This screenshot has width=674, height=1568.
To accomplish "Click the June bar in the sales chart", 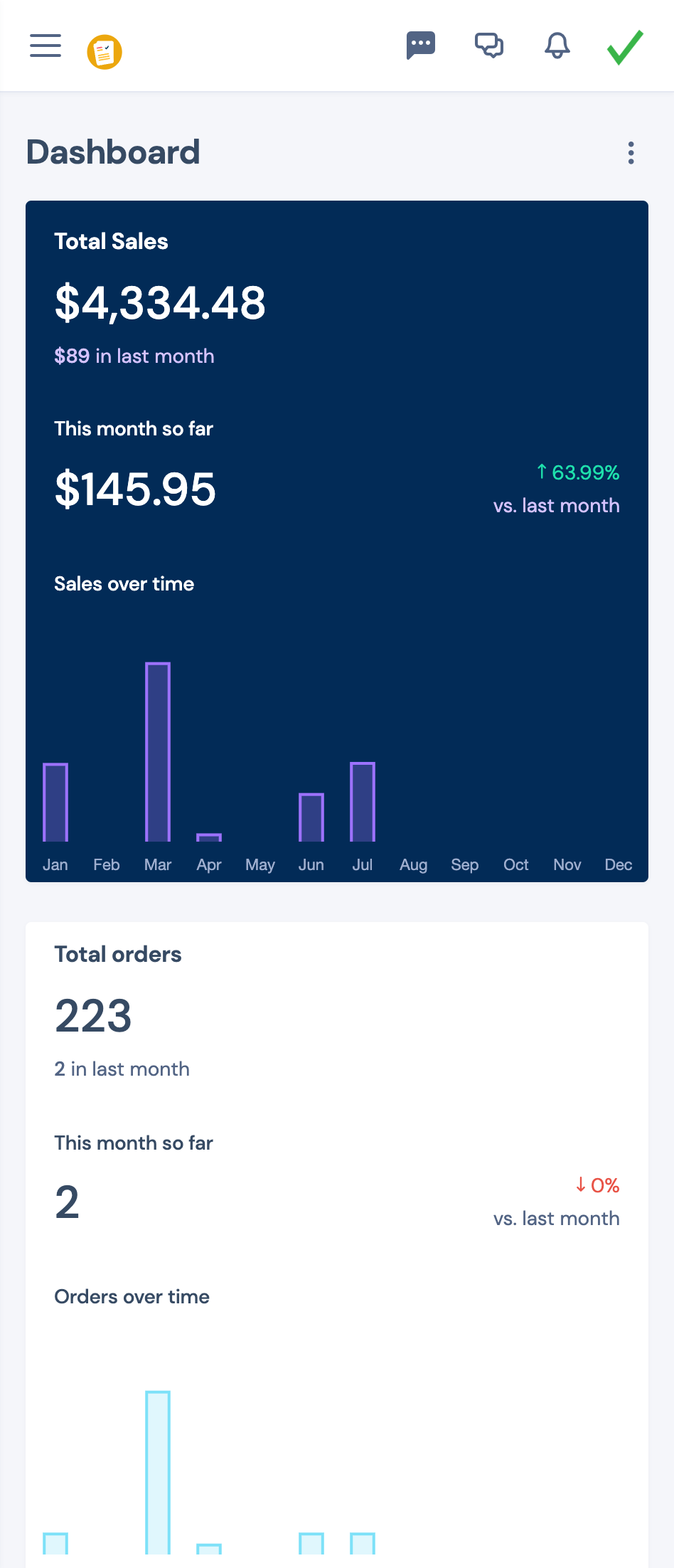I will [x=311, y=815].
